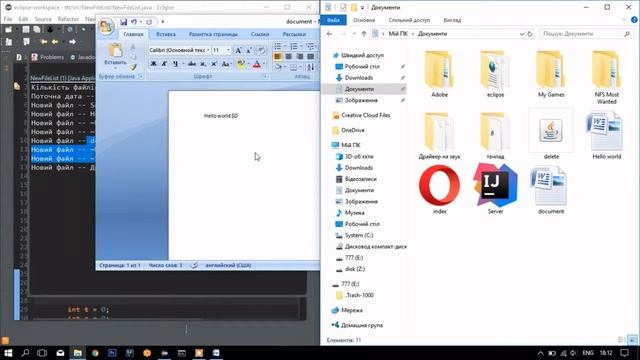Switch to the Главная tab in Word
Screen dimensions: 640x360
133,34
